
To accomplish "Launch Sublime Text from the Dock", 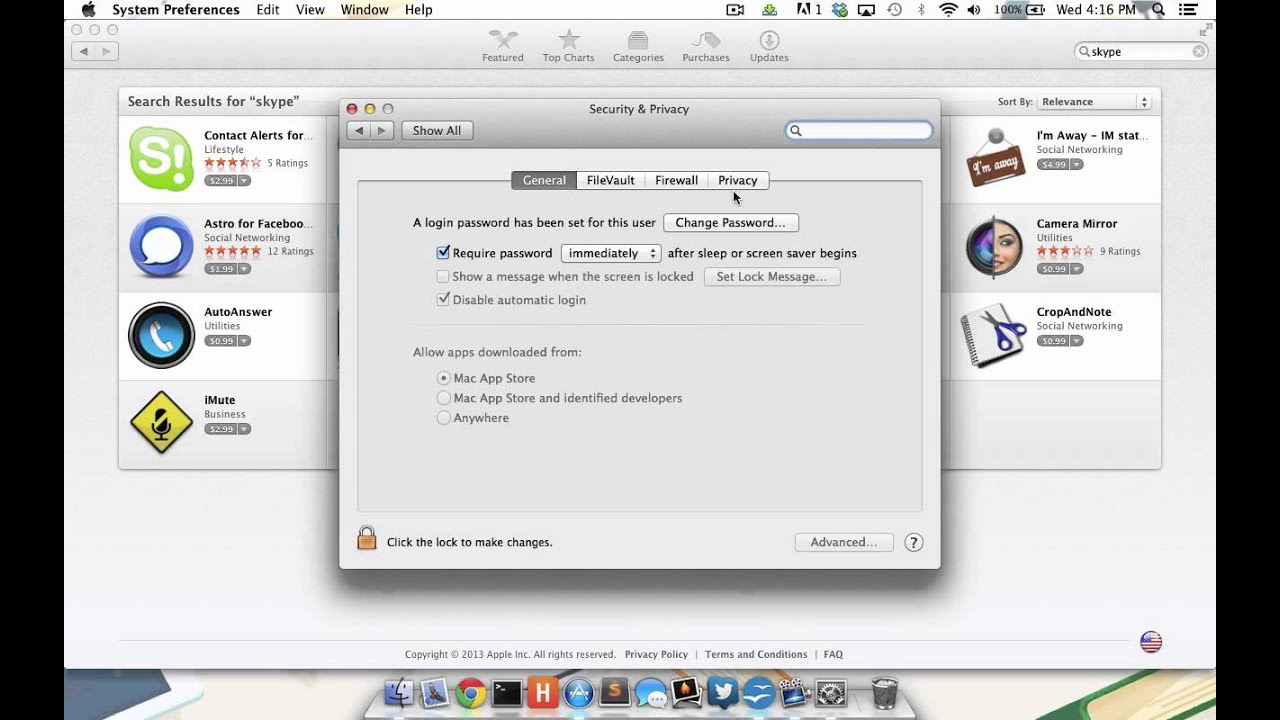I will [x=614, y=693].
